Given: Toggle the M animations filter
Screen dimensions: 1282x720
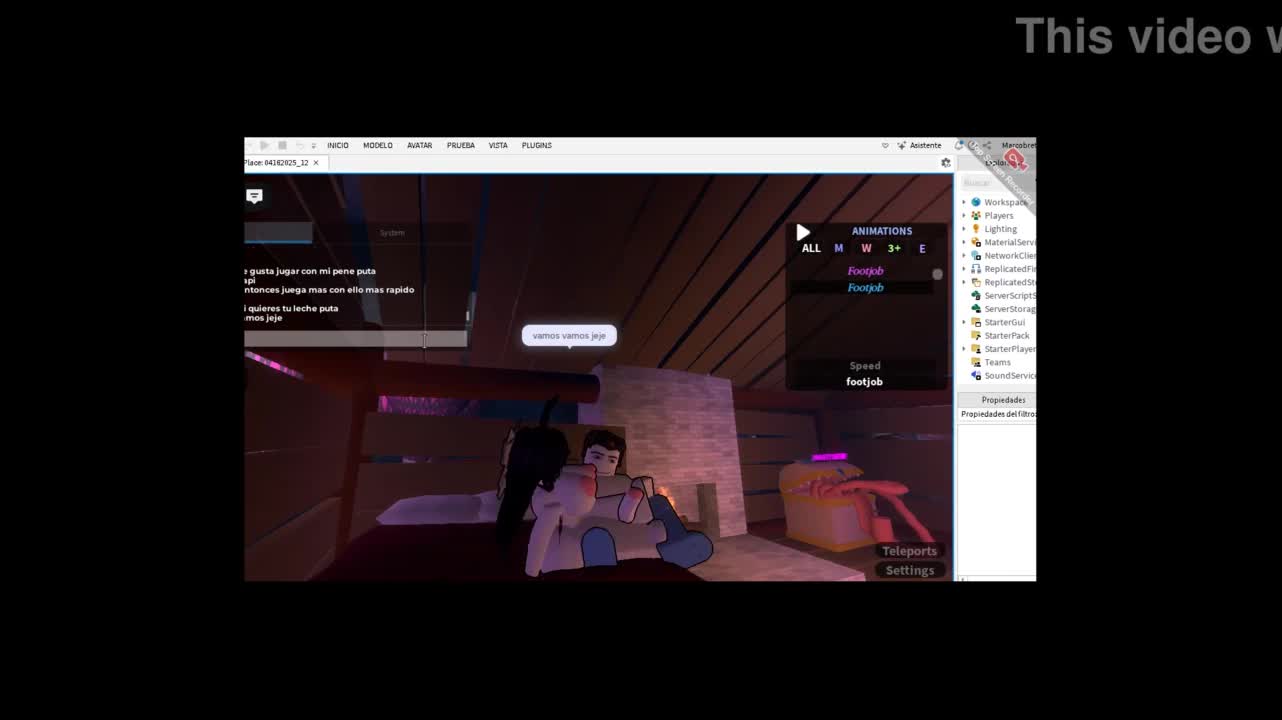Looking at the screenshot, I should pos(839,249).
